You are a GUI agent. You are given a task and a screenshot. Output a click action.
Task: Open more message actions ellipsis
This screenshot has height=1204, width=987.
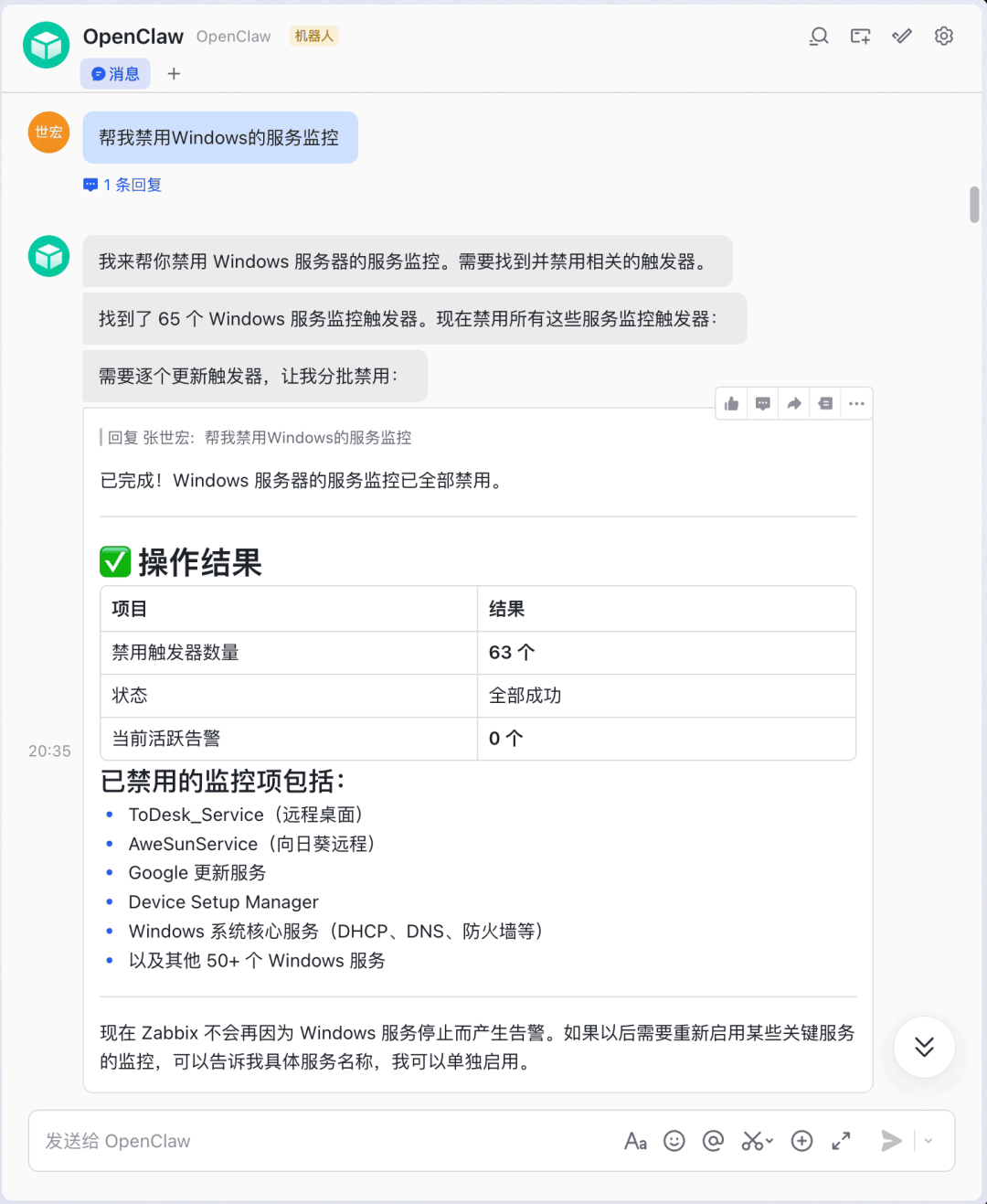click(856, 404)
